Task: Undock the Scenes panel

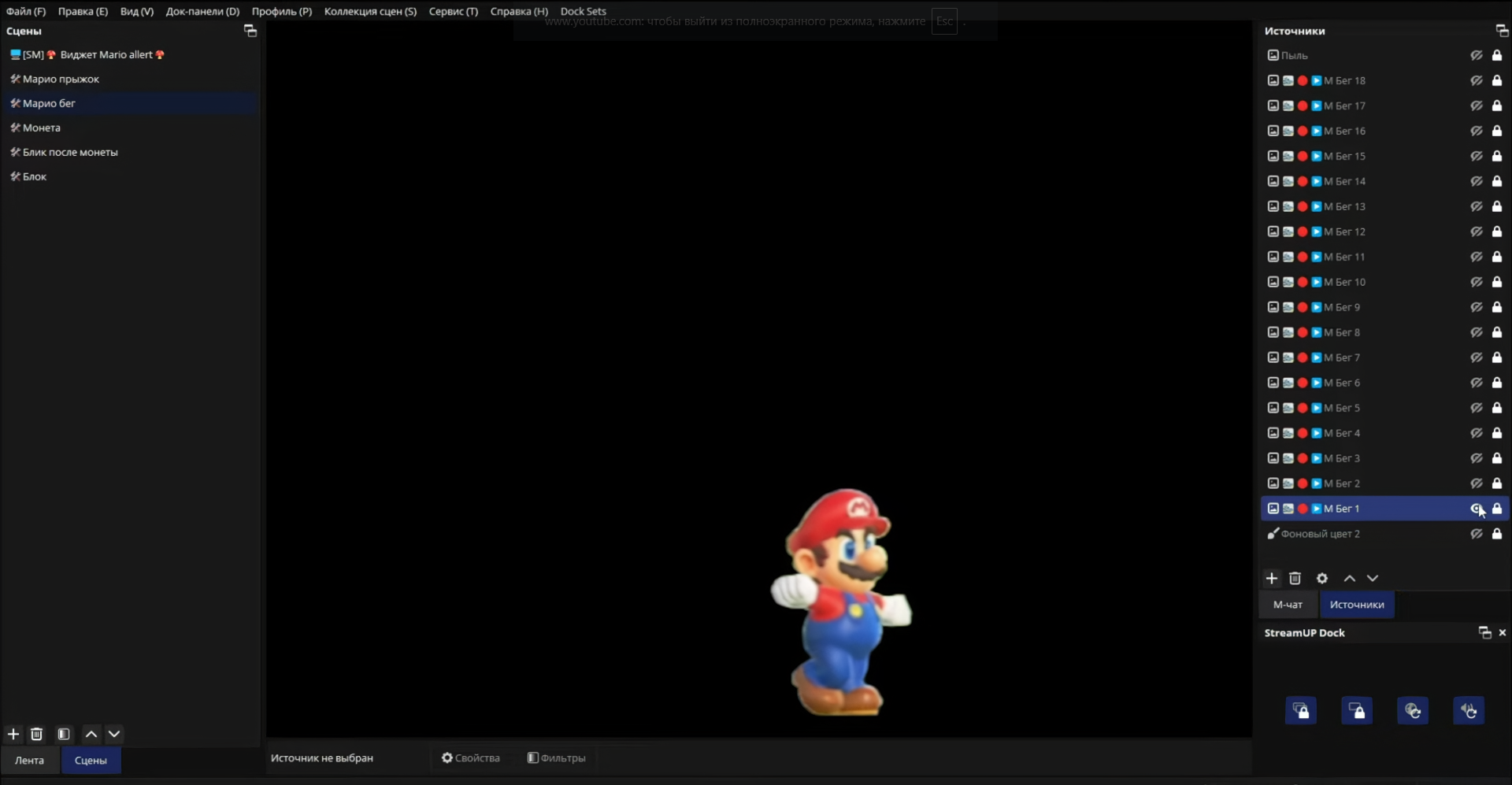Action: [x=250, y=31]
